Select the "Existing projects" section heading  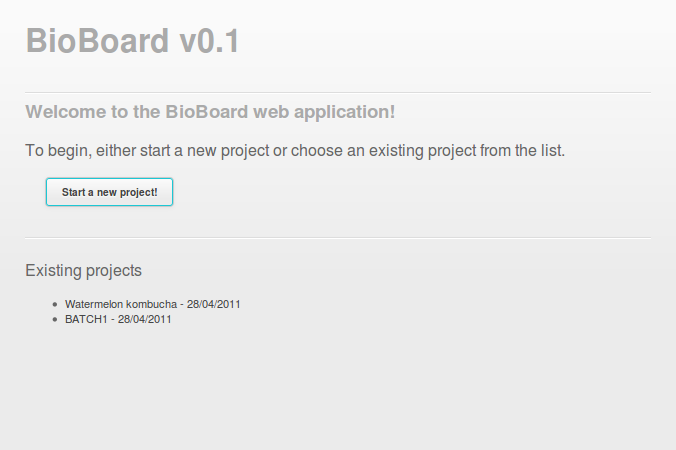[83, 270]
